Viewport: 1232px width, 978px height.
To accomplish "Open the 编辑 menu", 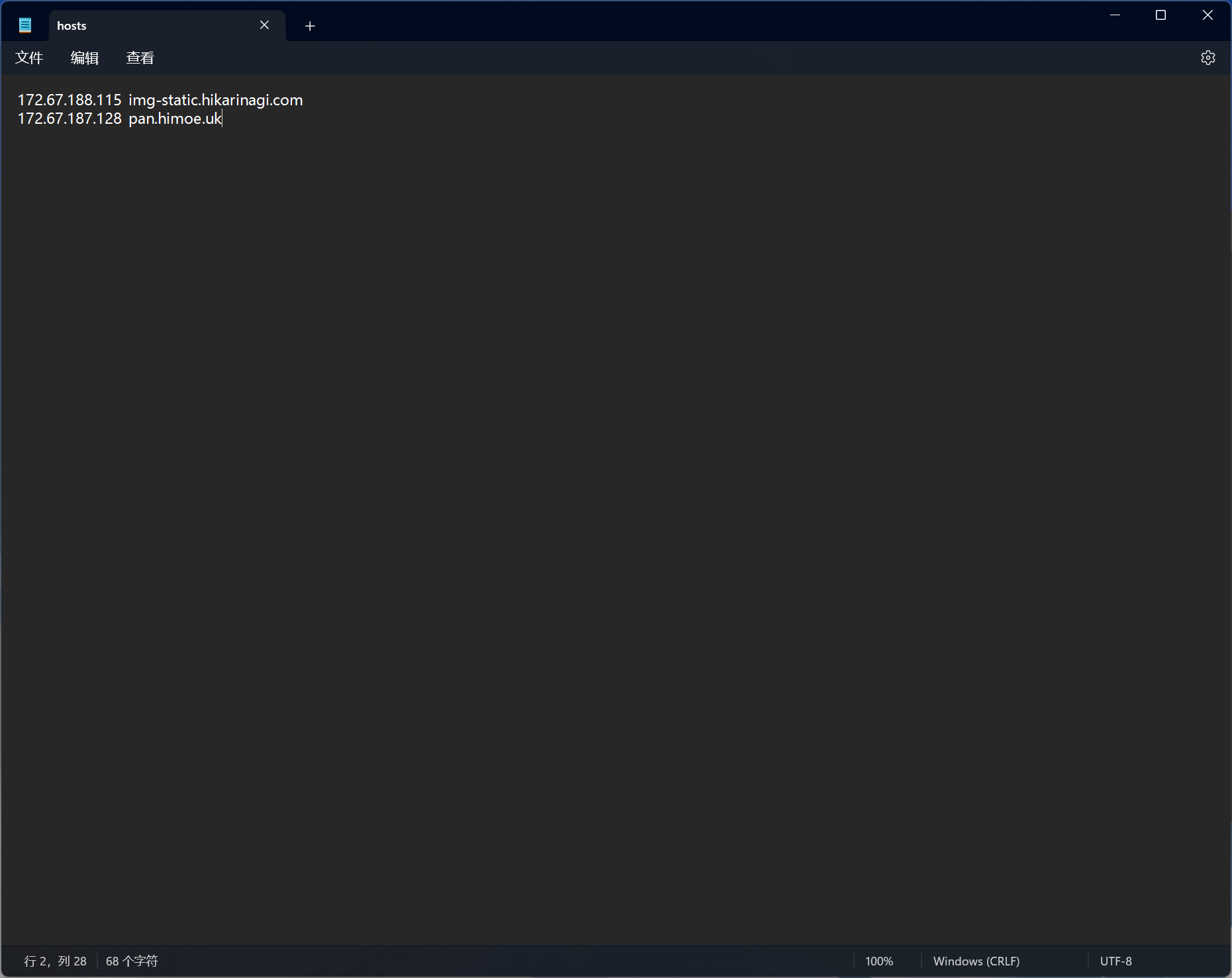I will click(85, 58).
